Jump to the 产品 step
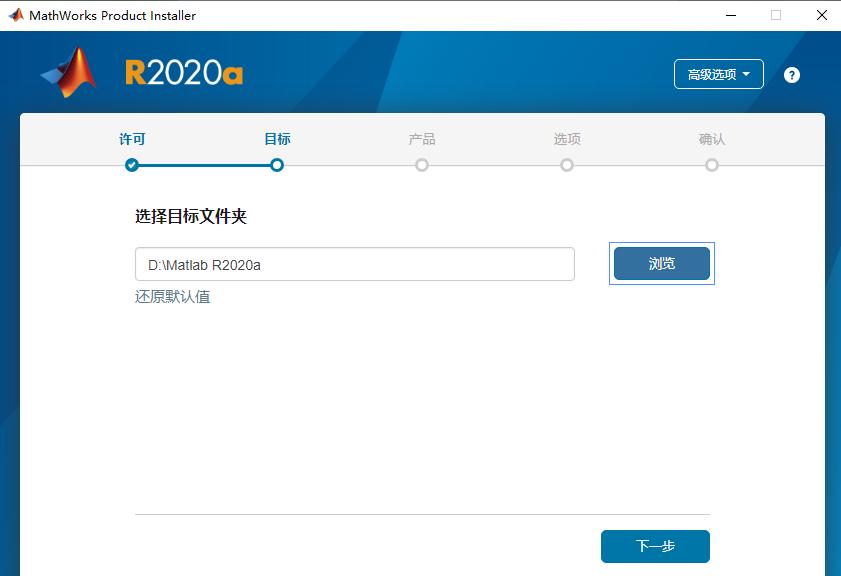Screen dimensions: 841x576 coord(422,139)
